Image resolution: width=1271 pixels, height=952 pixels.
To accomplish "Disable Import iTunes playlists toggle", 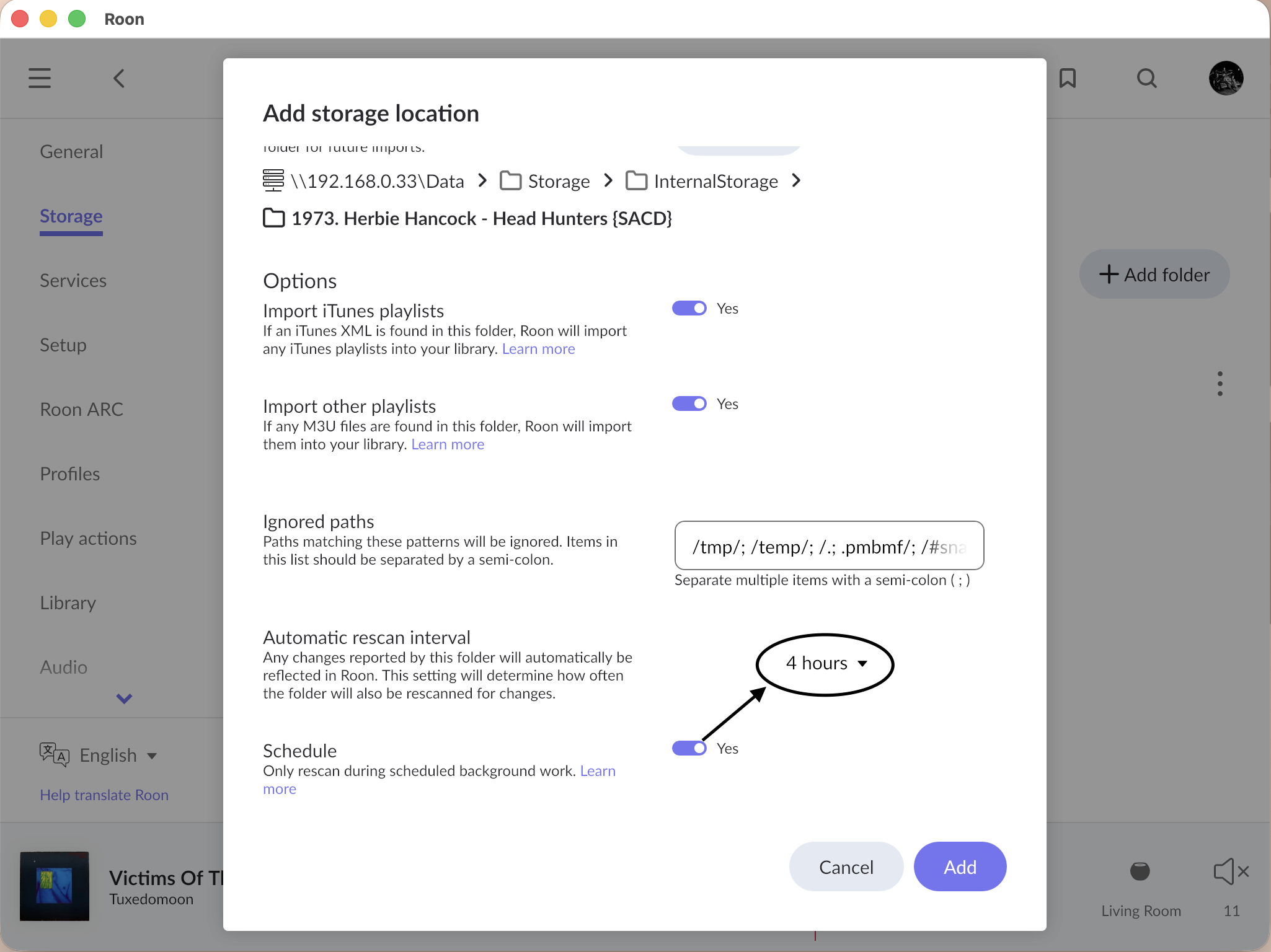I will [x=689, y=308].
